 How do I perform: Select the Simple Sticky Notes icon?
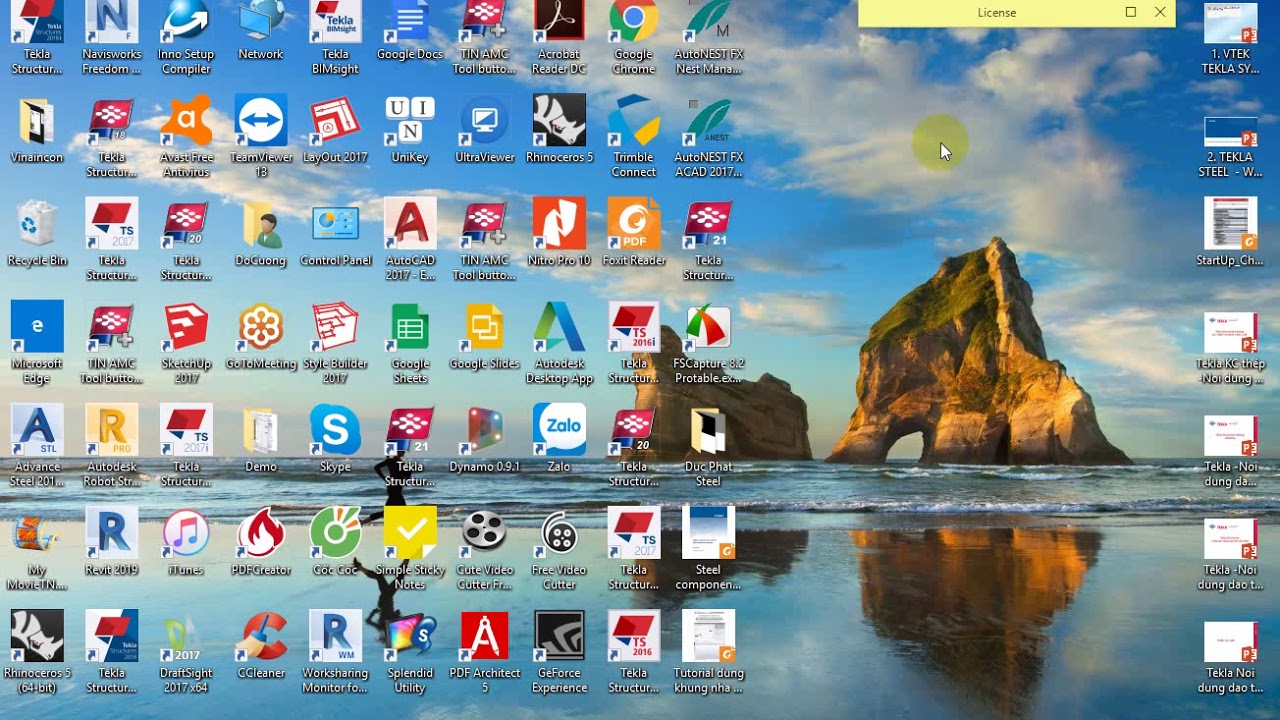tap(410, 549)
